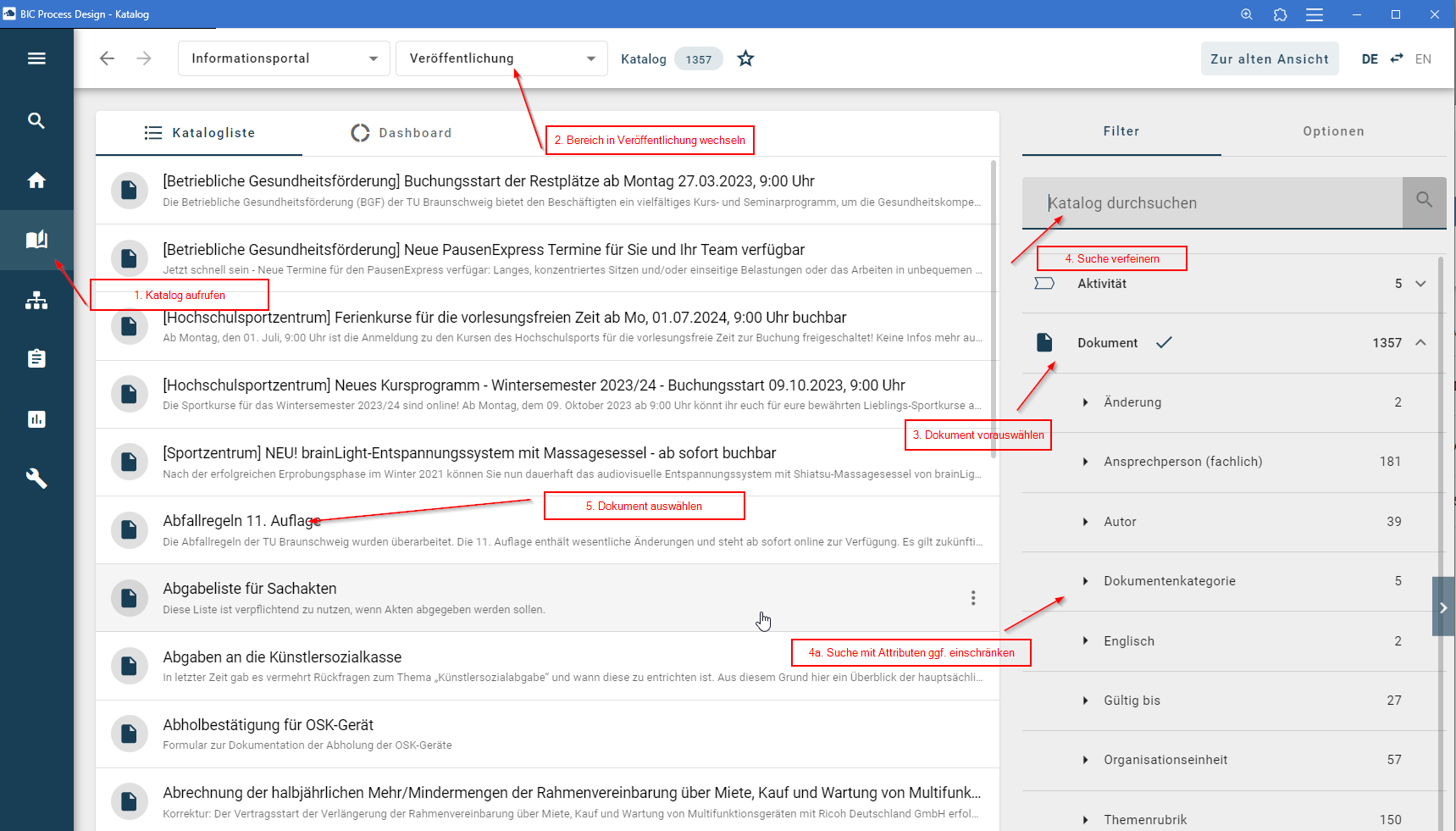Expand the Aktivität filter chevron
Screen dimensions: 1456x831
(x=1421, y=284)
